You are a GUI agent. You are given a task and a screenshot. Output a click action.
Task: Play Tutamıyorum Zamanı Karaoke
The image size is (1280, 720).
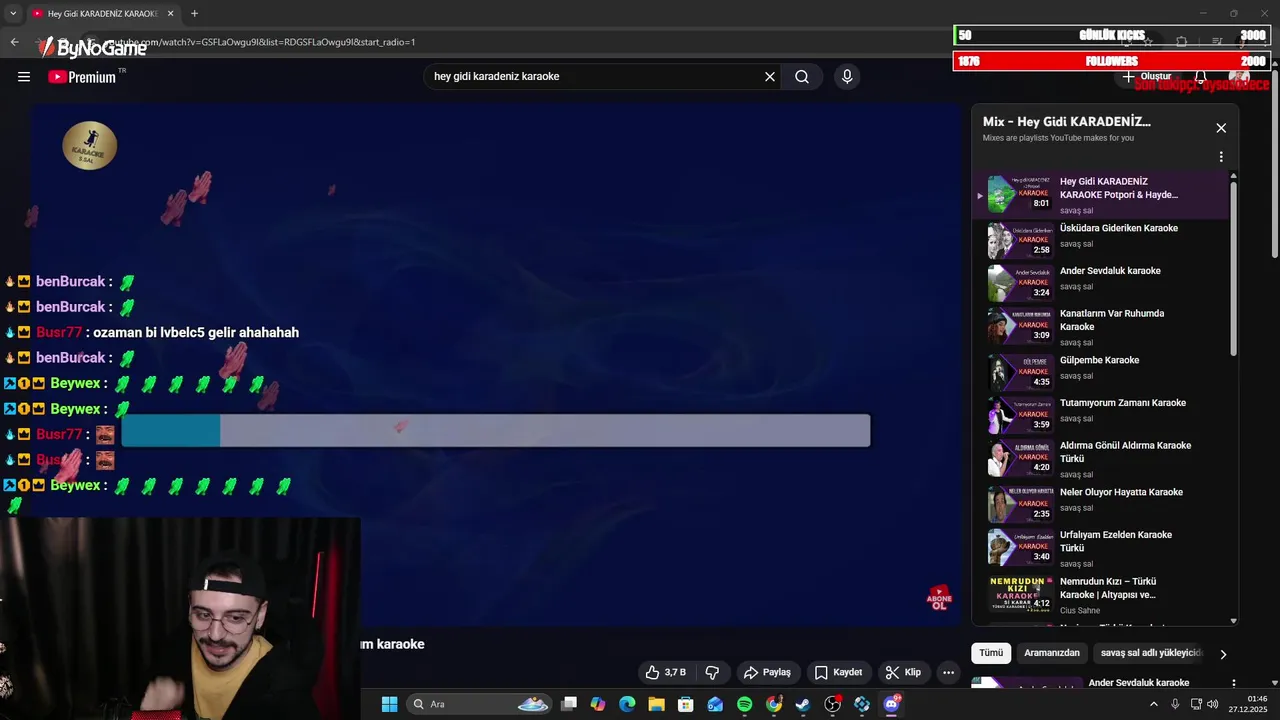click(x=1100, y=415)
